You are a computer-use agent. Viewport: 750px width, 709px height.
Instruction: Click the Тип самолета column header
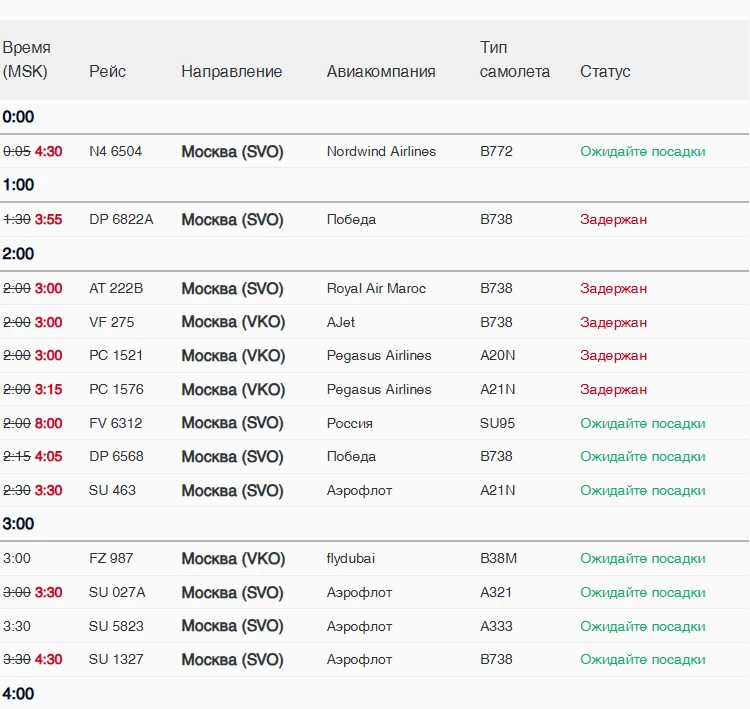[515, 59]
